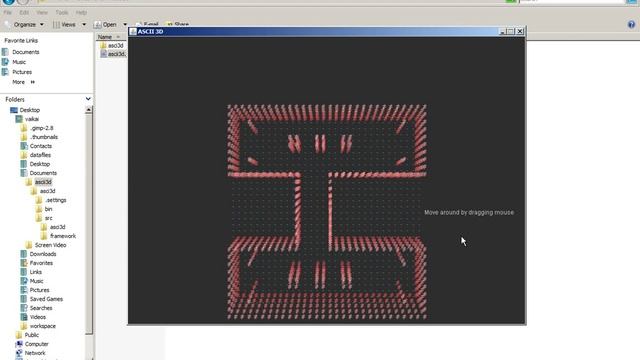Viewport: 640px width, 360px height.
Task: Click the Favorites folder icon
Action: pyautogui.click(x=24, y=263)
